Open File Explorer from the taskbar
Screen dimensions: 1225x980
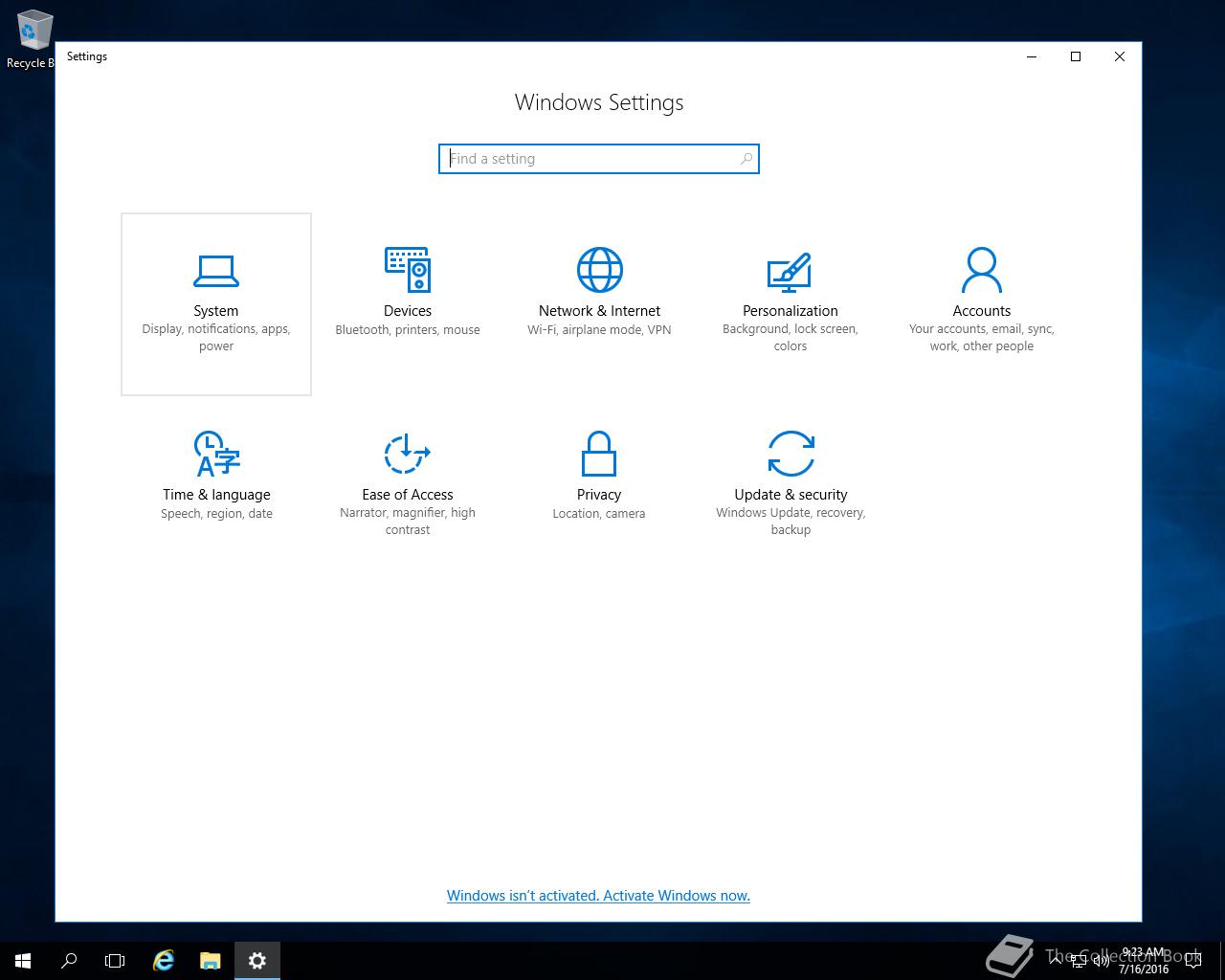210,961
